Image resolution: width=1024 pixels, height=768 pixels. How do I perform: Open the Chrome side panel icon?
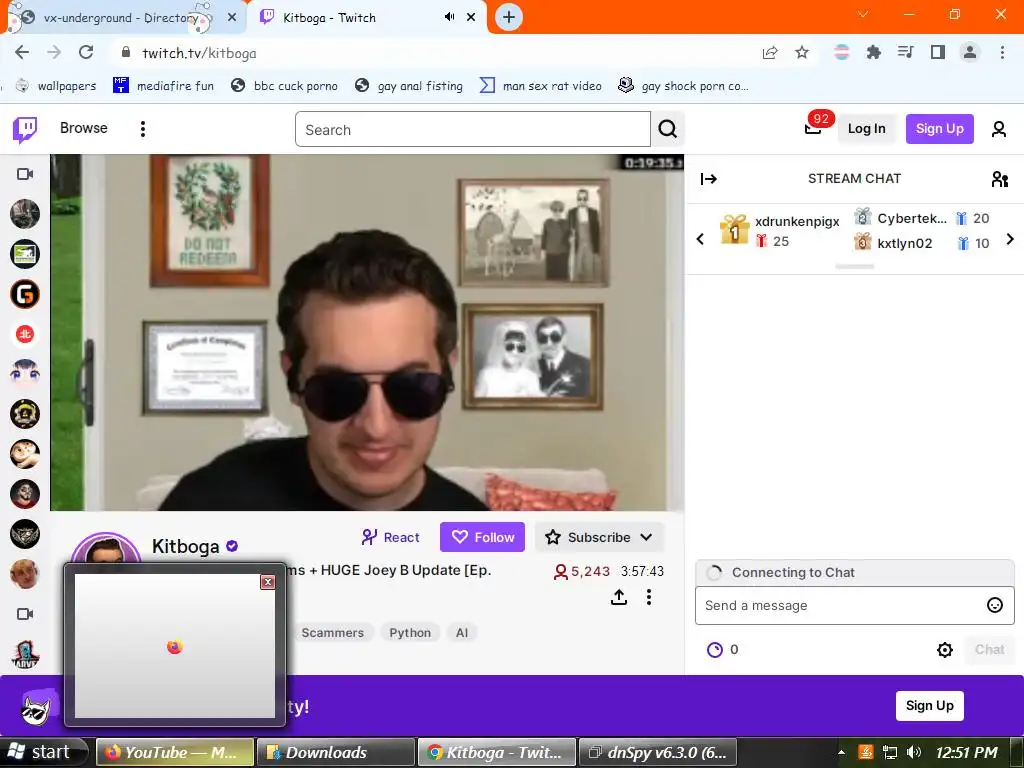tap(938, 52)
